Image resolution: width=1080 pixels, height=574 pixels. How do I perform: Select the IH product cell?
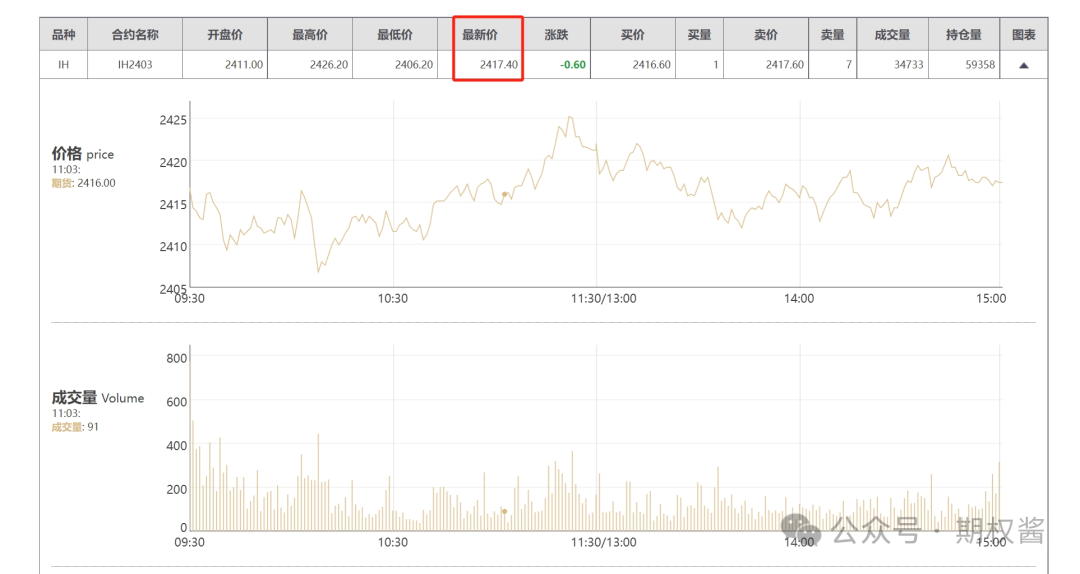click(x=63, y=65)
